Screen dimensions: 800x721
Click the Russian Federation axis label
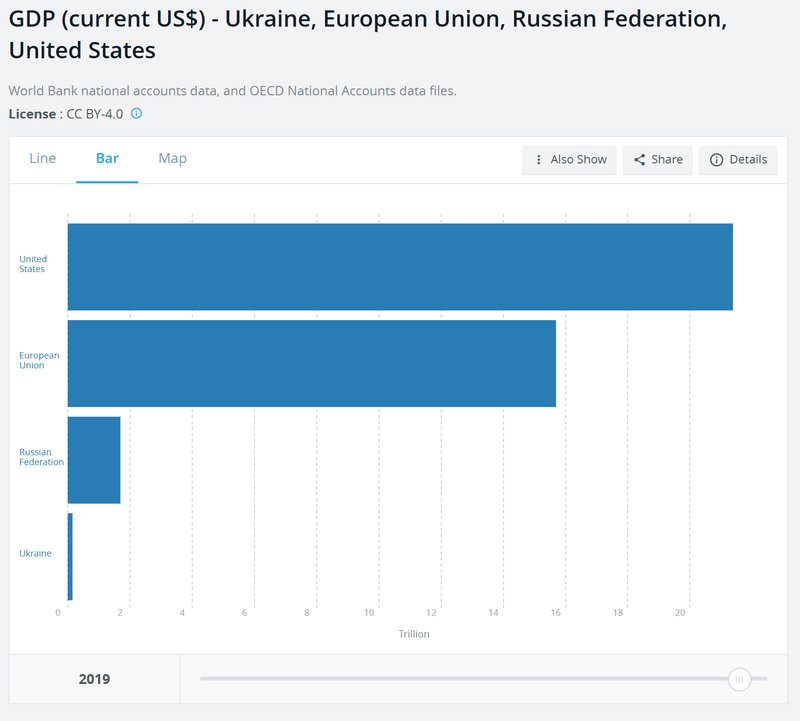(41, 457)
